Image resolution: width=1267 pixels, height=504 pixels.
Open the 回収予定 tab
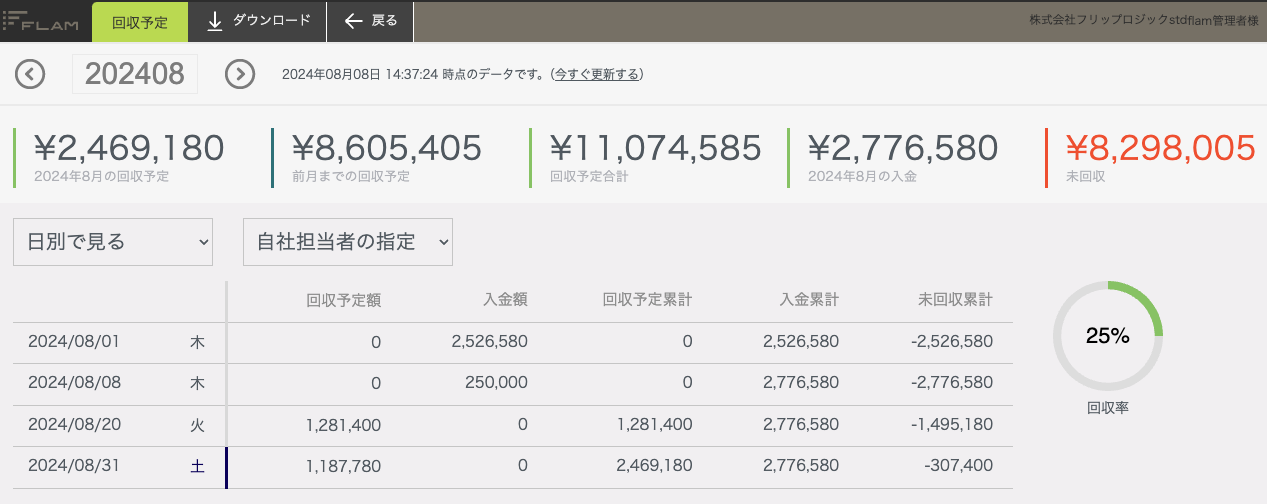click(140, 21)
